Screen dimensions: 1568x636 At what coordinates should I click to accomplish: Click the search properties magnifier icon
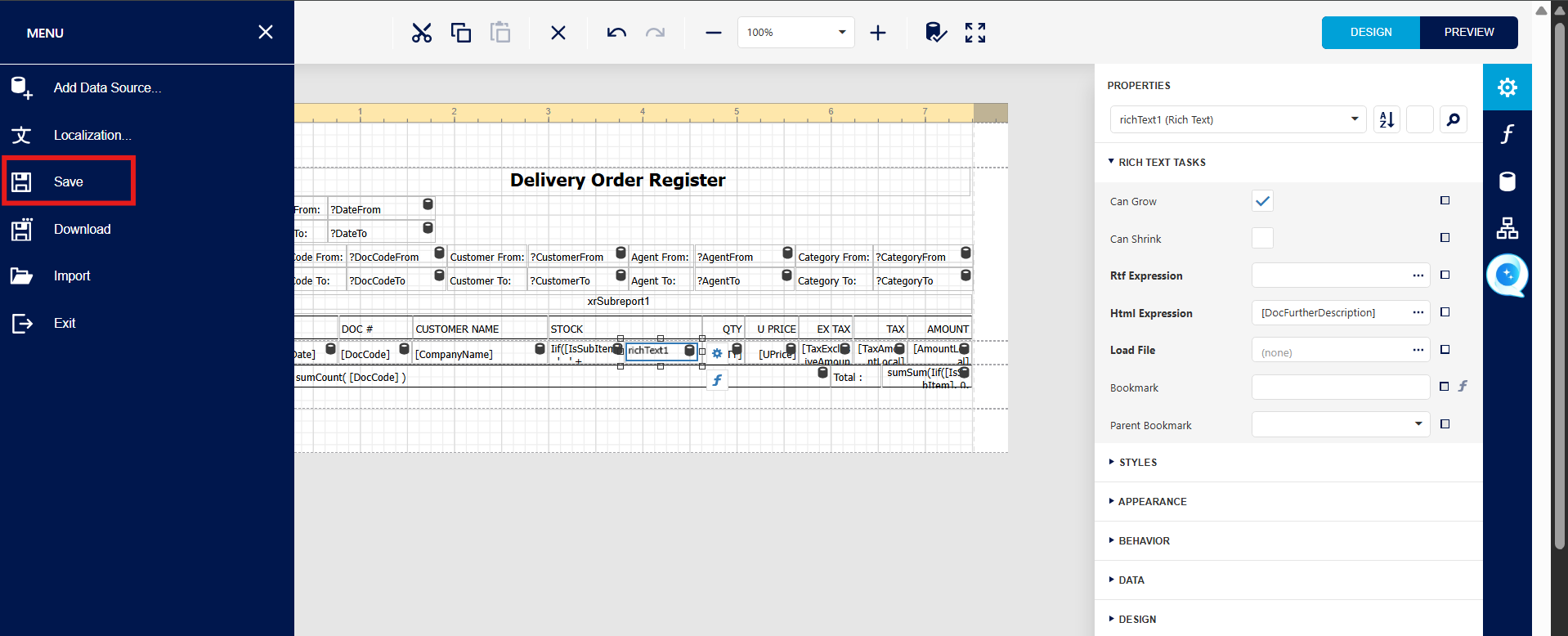pyautogui.click(x=1453, y=120)
